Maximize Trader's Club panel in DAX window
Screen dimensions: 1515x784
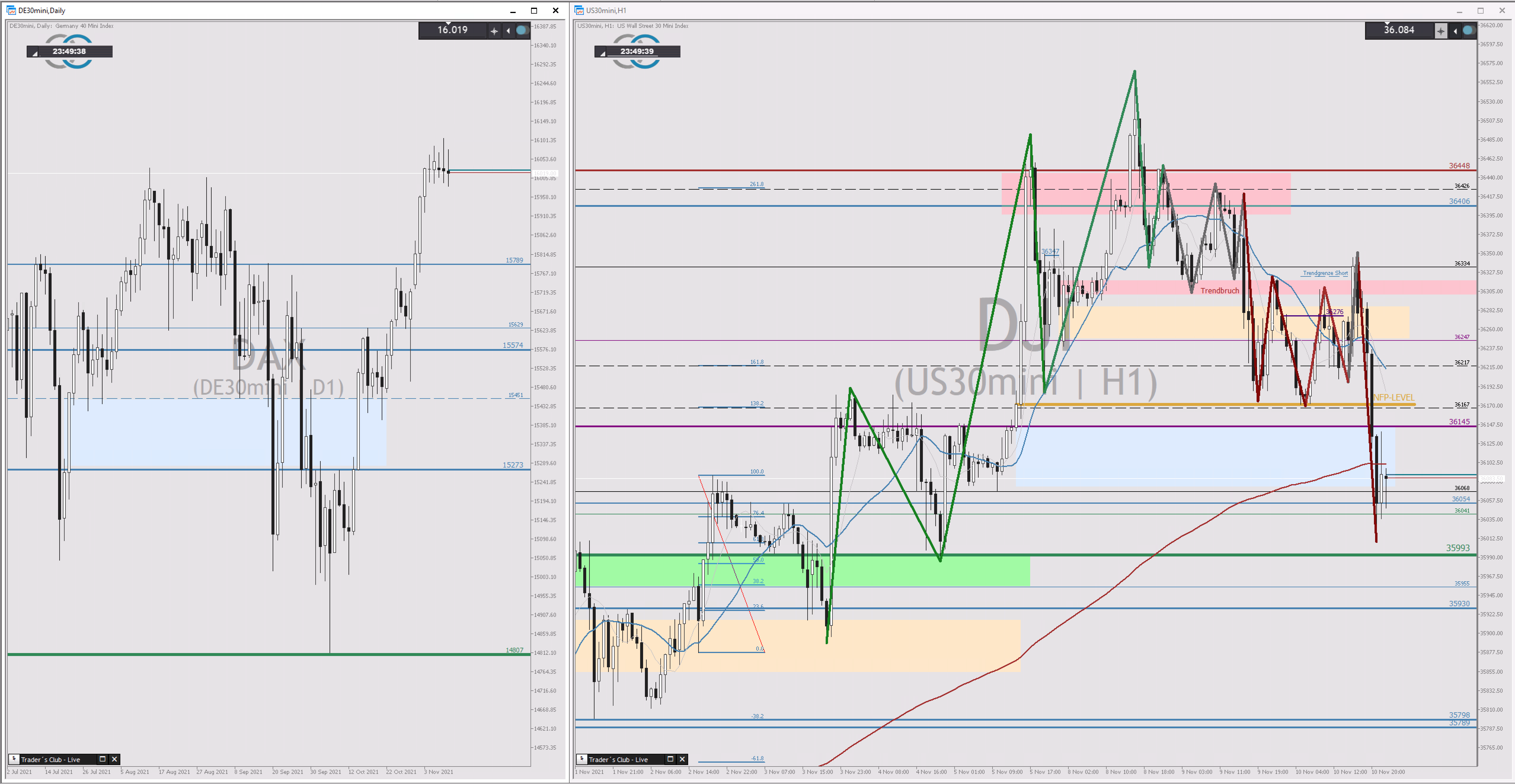pos(102,759)
